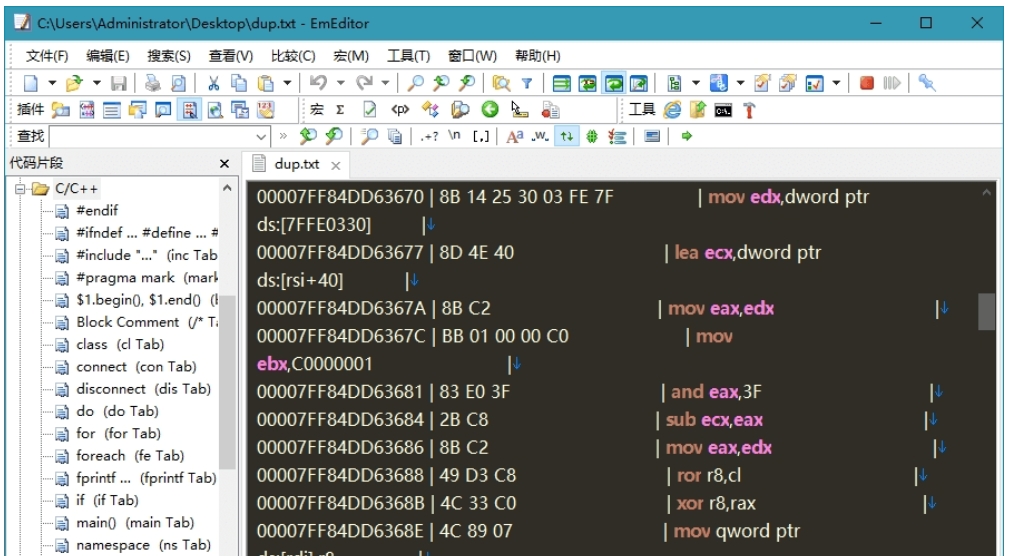Click the Copy icon in the main toolbar

point(239,83)
